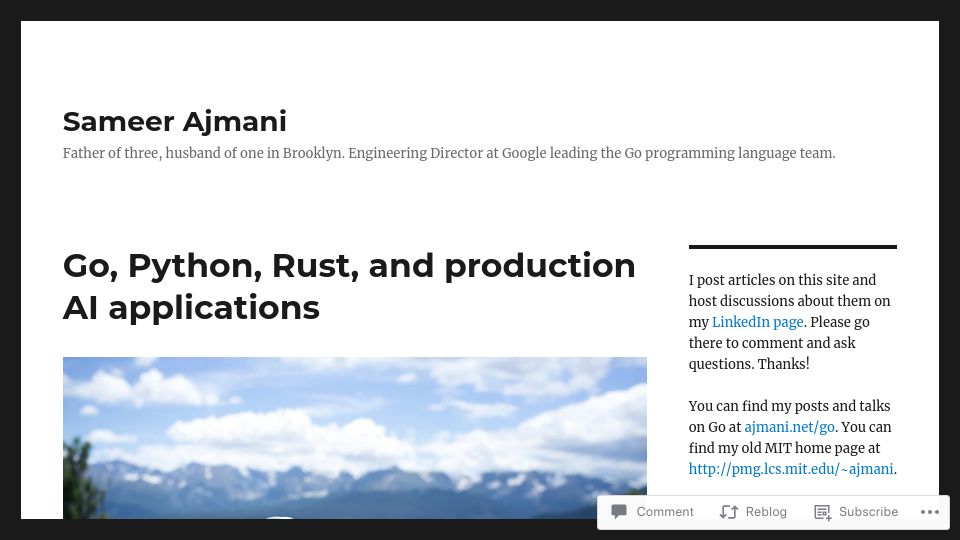Open the mountain featured image
This screenshot has width=960, height=540.
354,438
